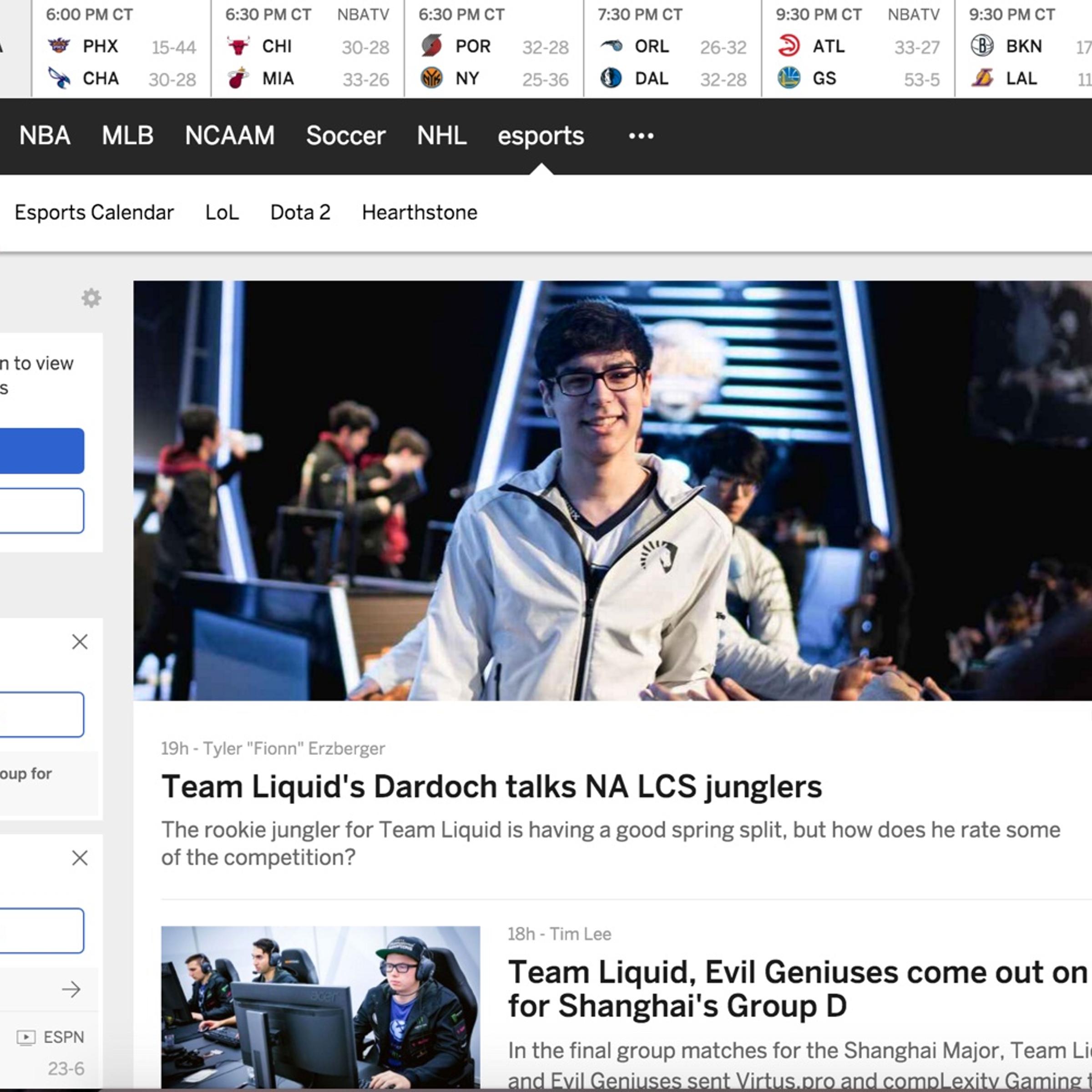Click outlined button in upper dismissible card
Screen dimensions: 1092x1092
tap(42, 714)
